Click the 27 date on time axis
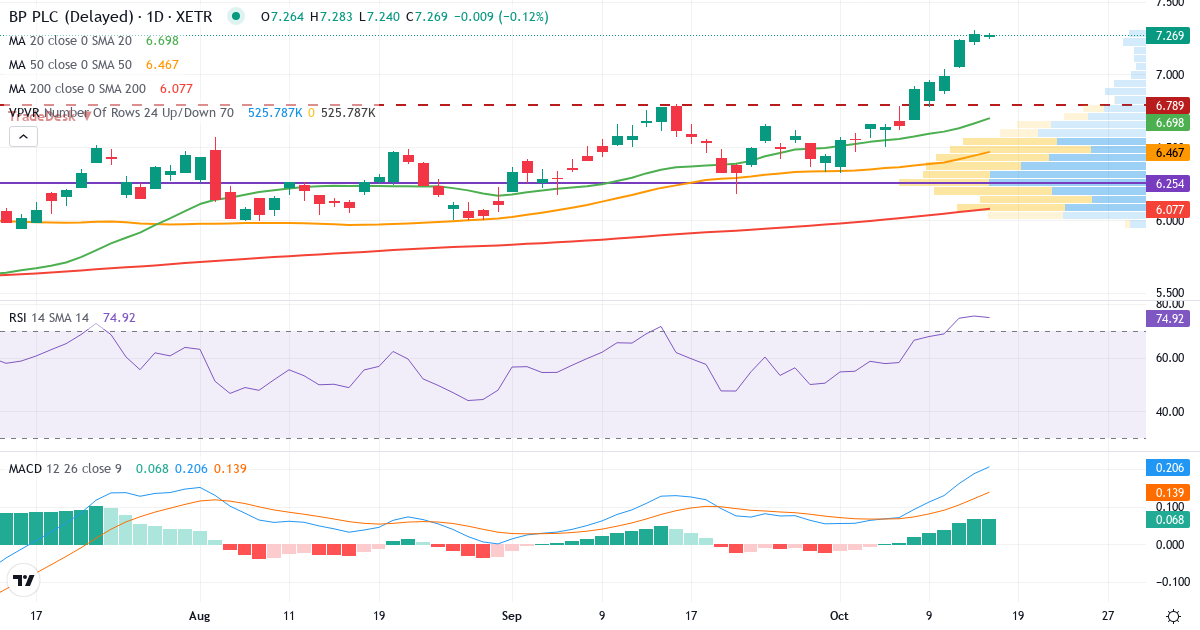 (1108, 616)
